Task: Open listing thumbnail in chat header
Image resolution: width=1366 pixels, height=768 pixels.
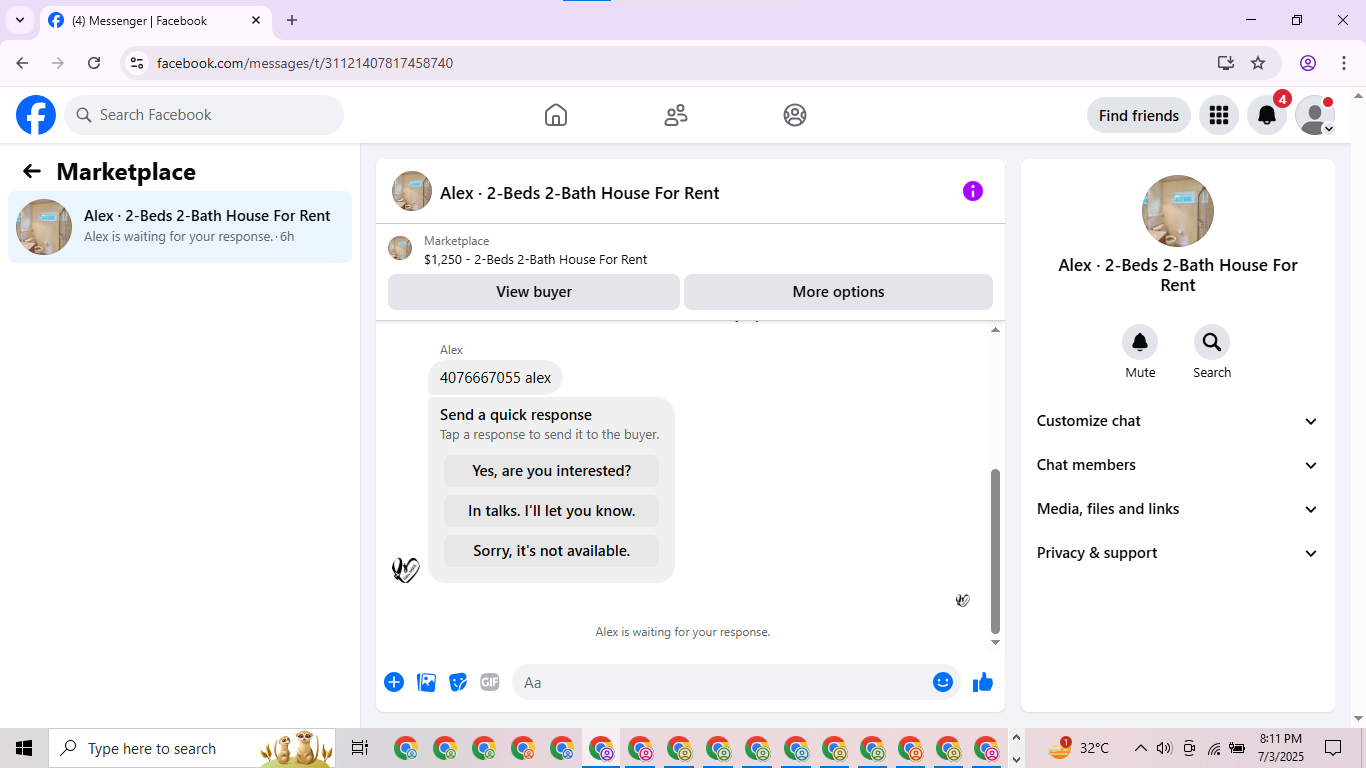Action: [412, 191]
